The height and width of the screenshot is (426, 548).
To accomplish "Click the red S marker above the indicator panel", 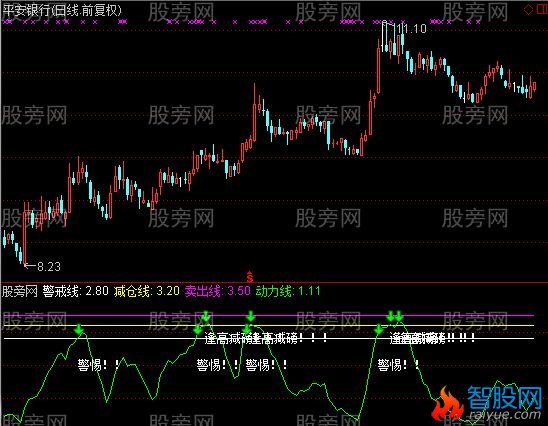I will 250,276.
